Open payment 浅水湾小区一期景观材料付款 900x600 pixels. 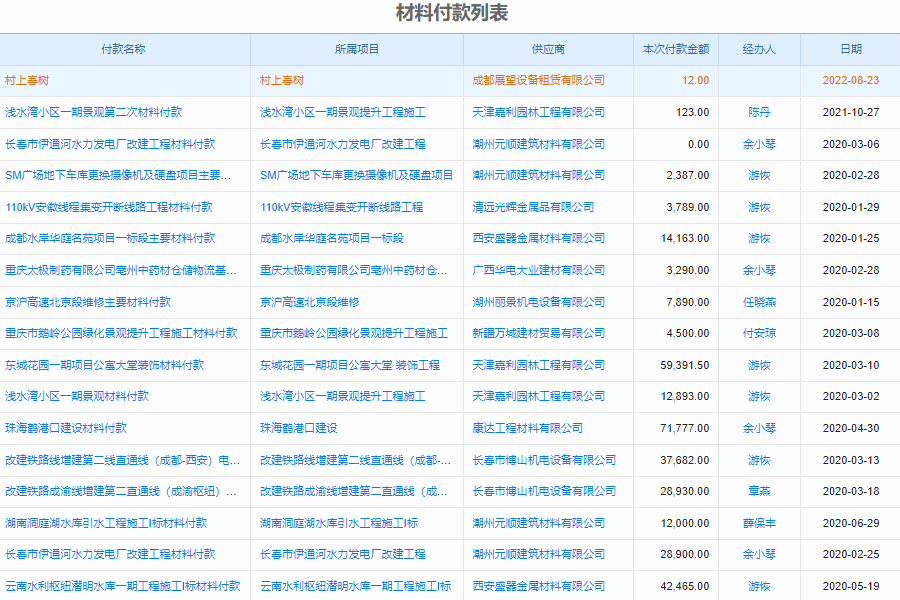(77, 396)
